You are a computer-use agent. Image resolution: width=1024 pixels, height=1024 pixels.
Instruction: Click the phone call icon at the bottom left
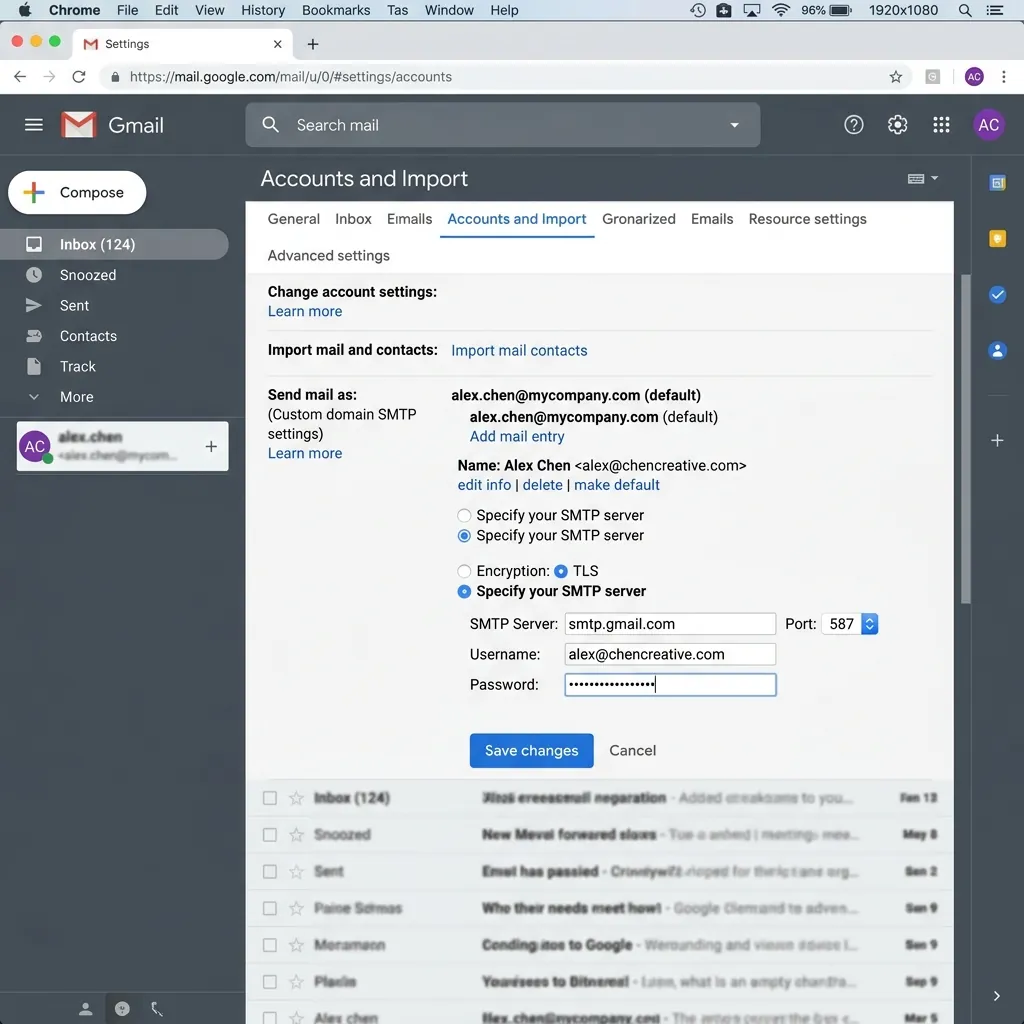coord(157,1008)
